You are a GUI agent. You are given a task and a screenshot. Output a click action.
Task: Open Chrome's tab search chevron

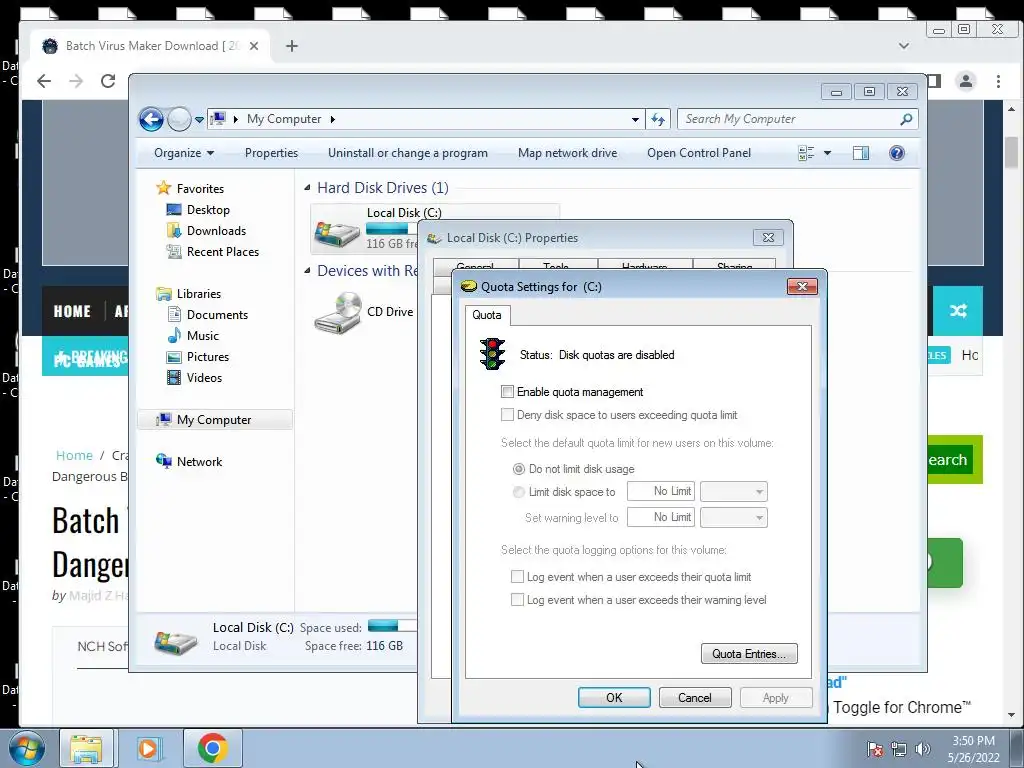pos(904,46)
